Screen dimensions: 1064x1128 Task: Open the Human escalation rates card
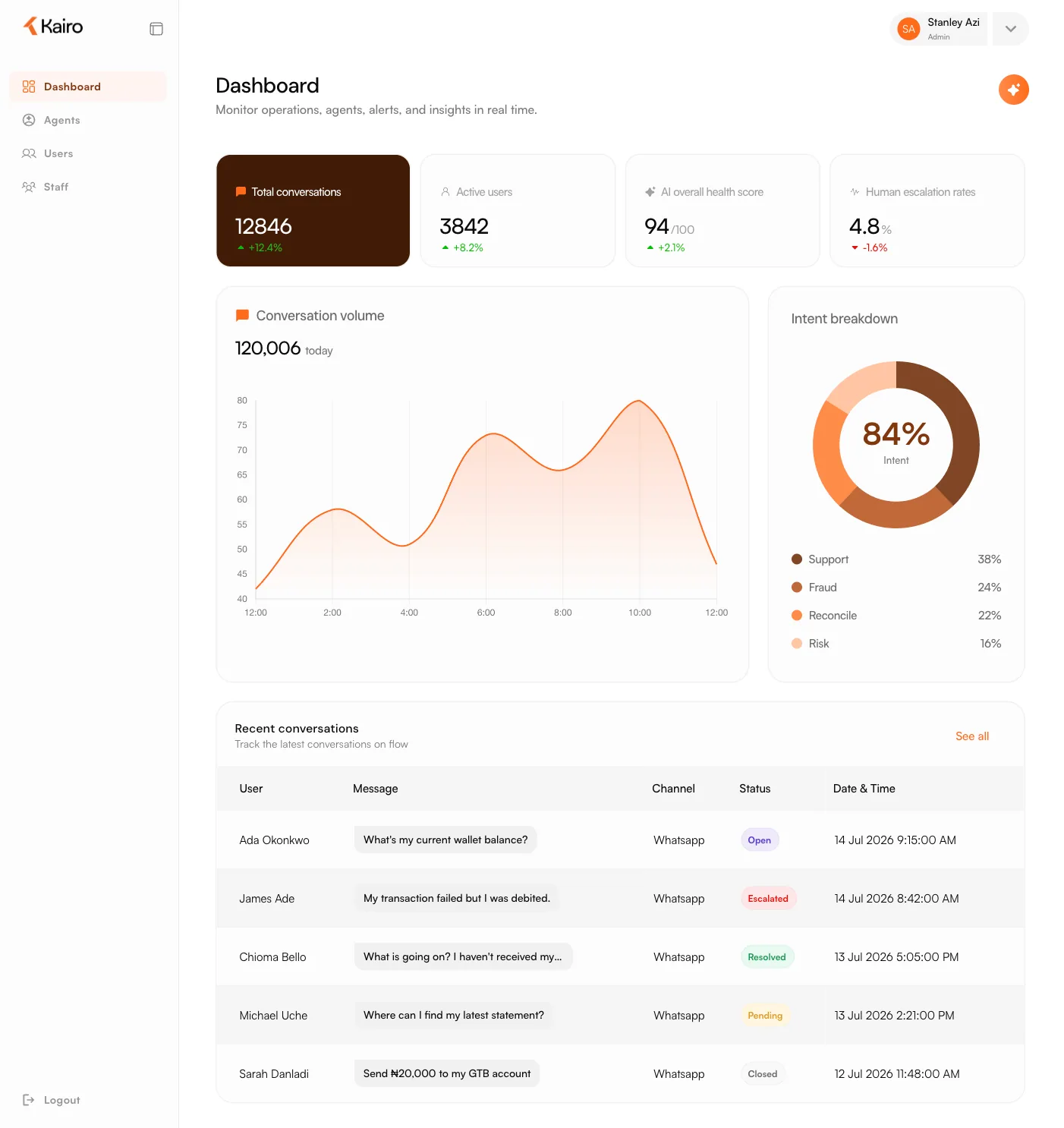pos(927,210)
